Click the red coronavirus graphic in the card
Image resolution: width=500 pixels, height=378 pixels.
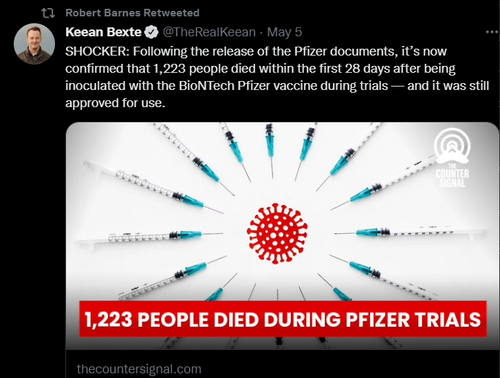click(277, 233)
